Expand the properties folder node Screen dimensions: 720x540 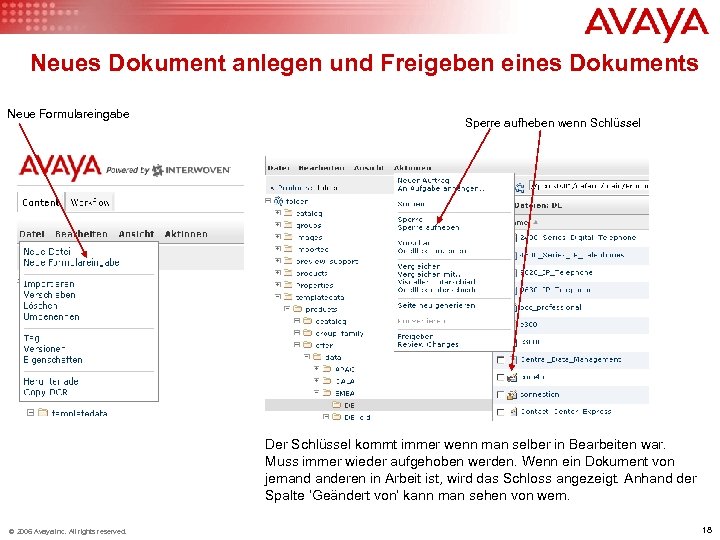(278, 285)
